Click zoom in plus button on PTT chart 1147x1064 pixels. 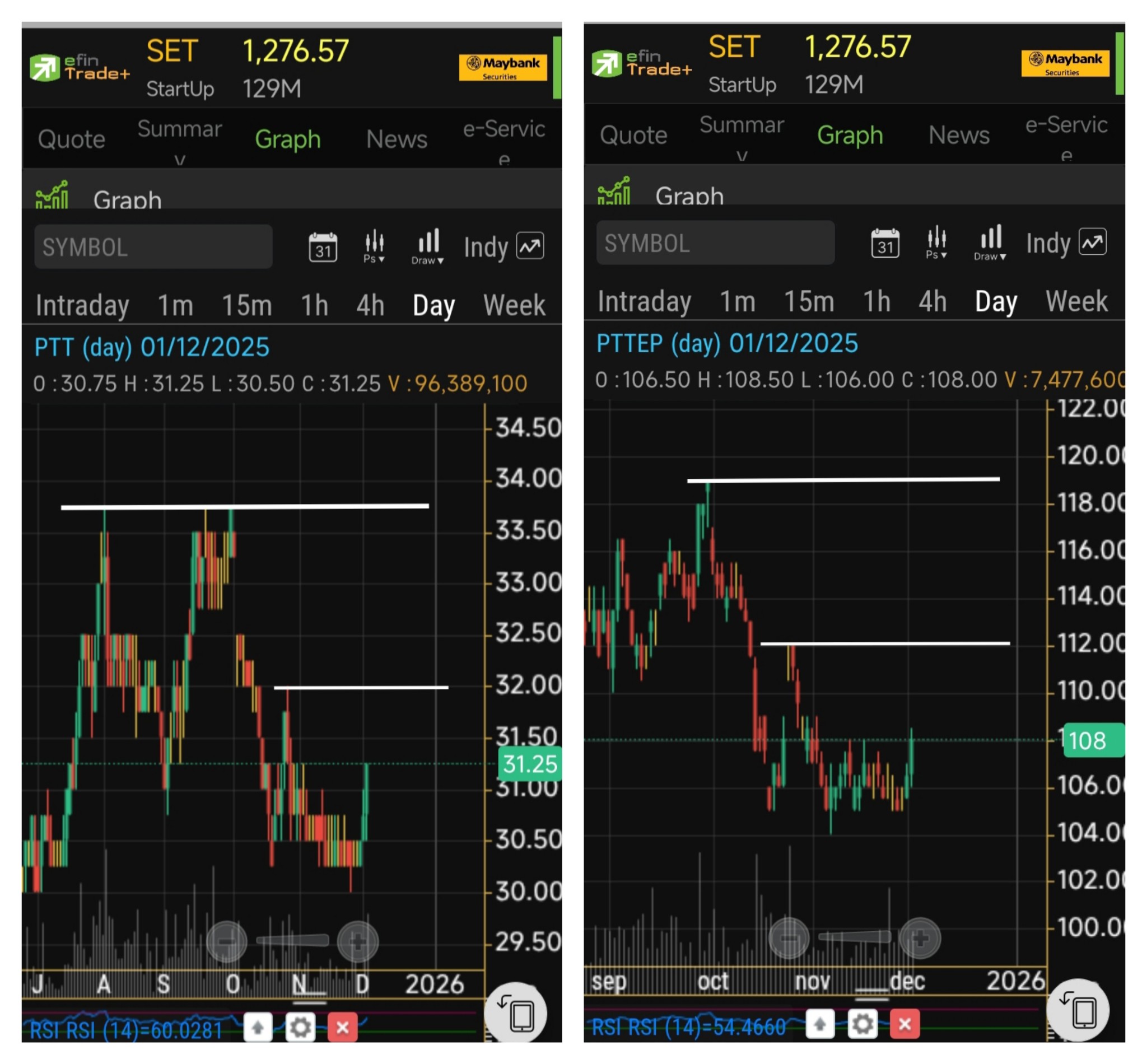pos(357,941)
